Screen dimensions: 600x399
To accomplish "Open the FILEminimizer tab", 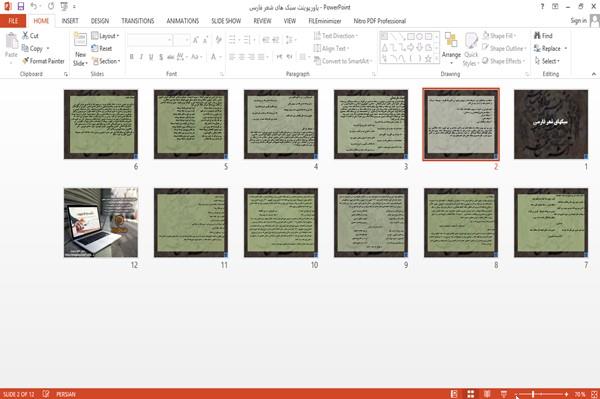I will point(325,21).
